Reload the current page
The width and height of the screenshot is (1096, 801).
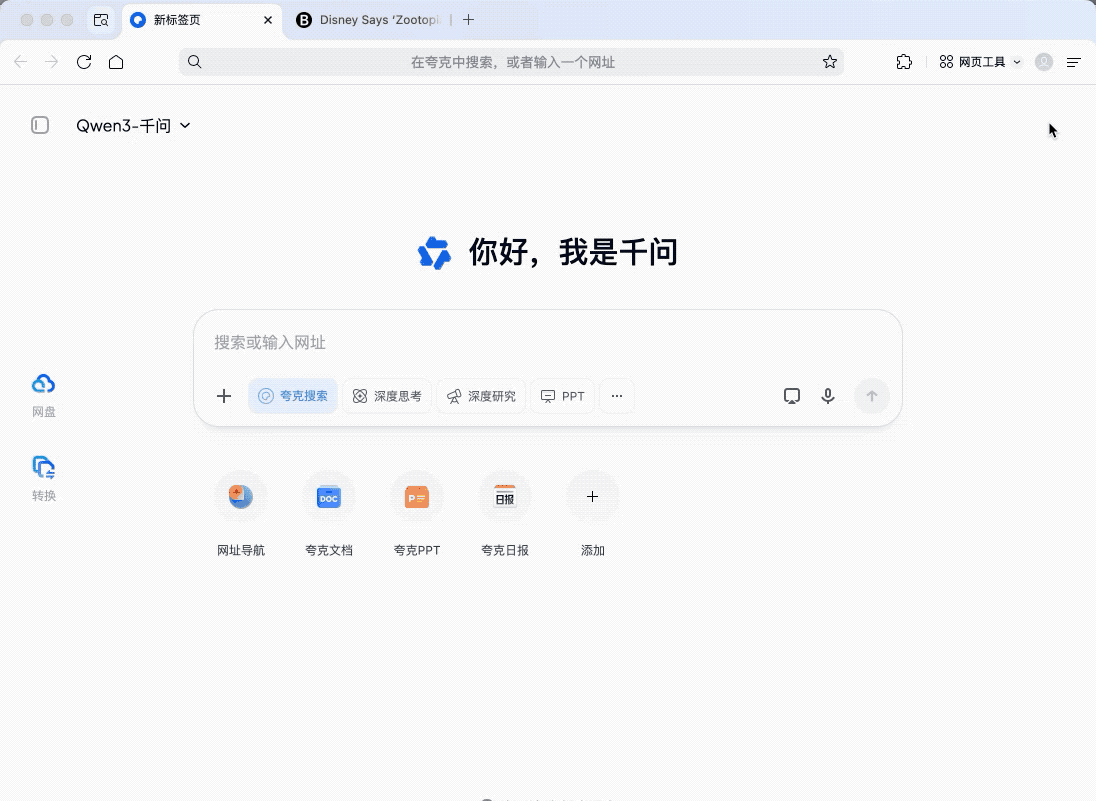[84, 62]
